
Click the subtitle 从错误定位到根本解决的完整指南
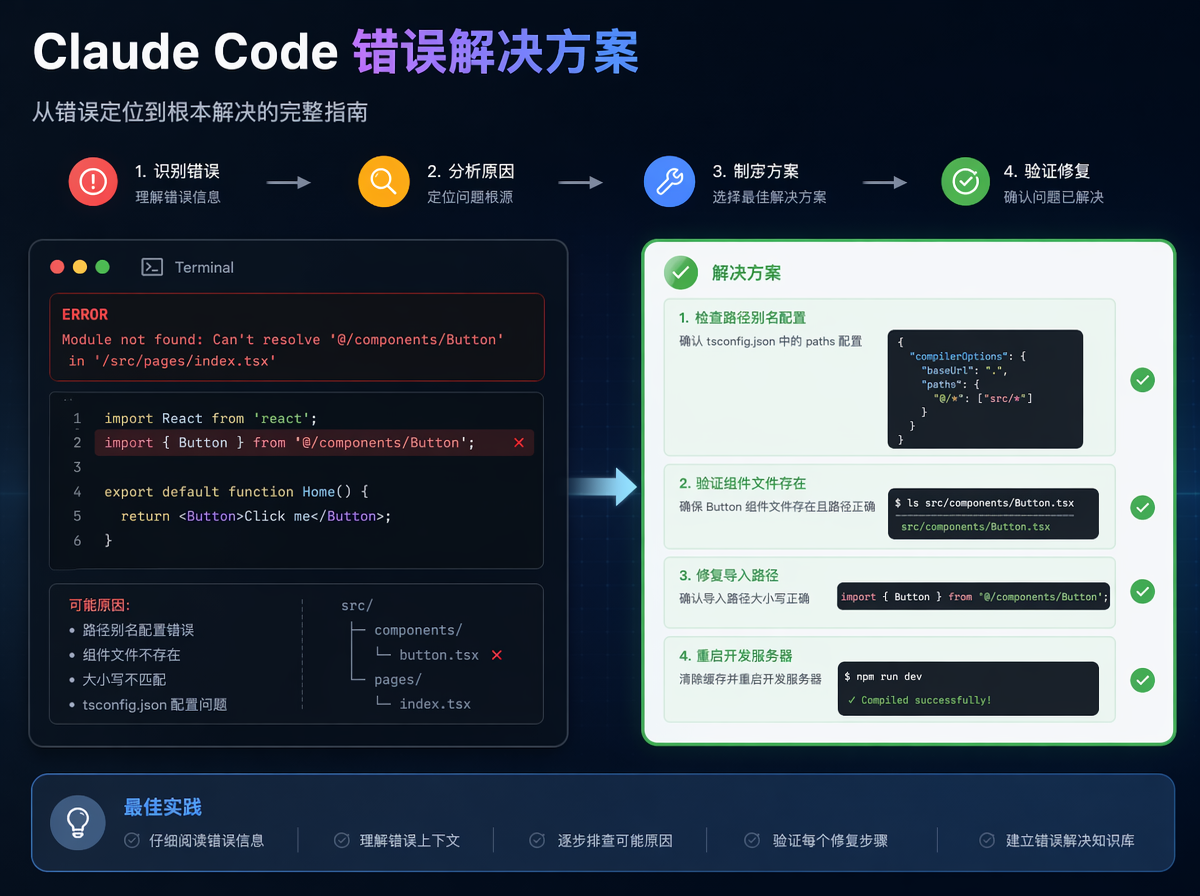pyautogui.click(x=200, y=111)
